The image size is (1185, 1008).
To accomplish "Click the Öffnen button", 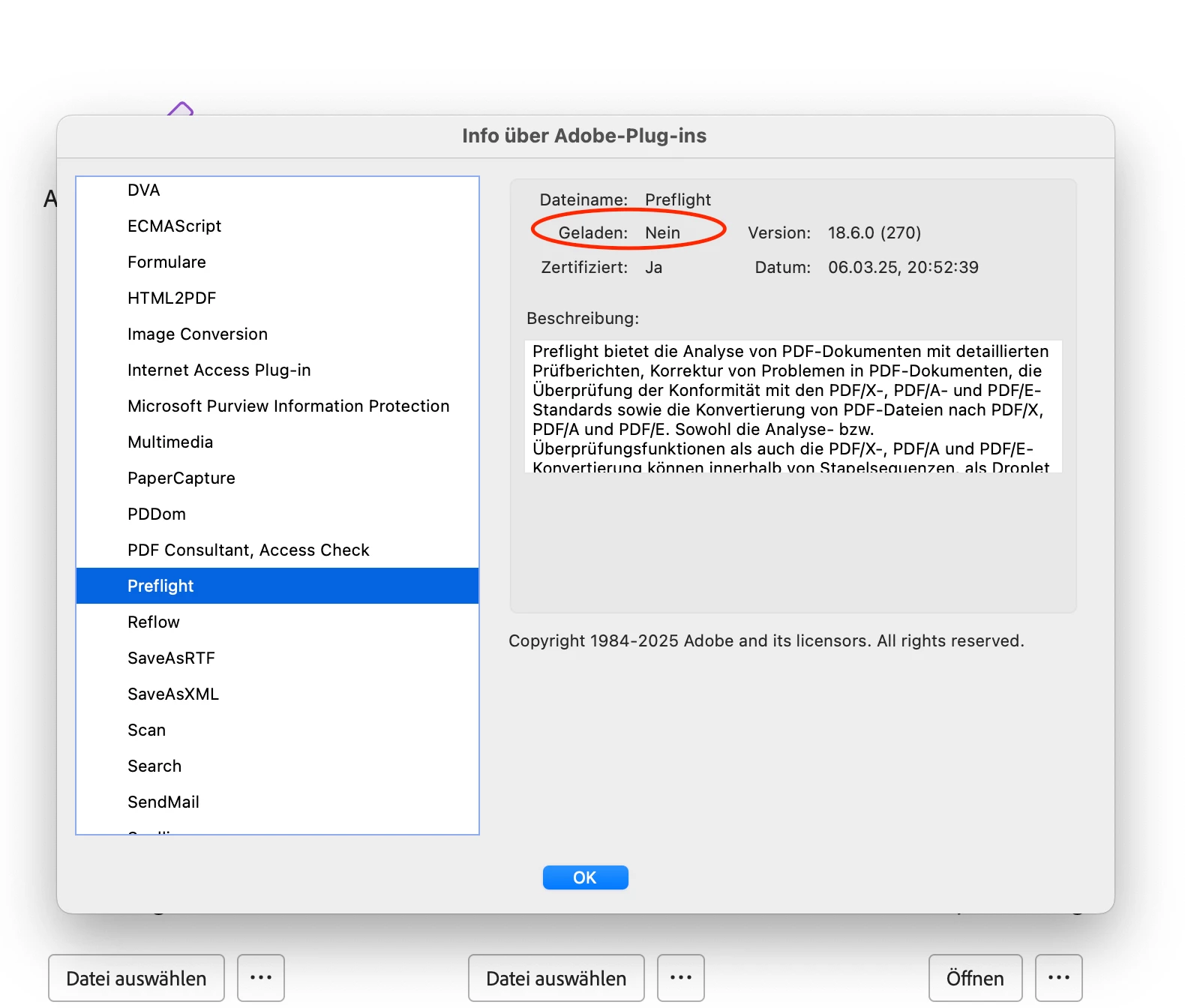I will pos(975,978).
